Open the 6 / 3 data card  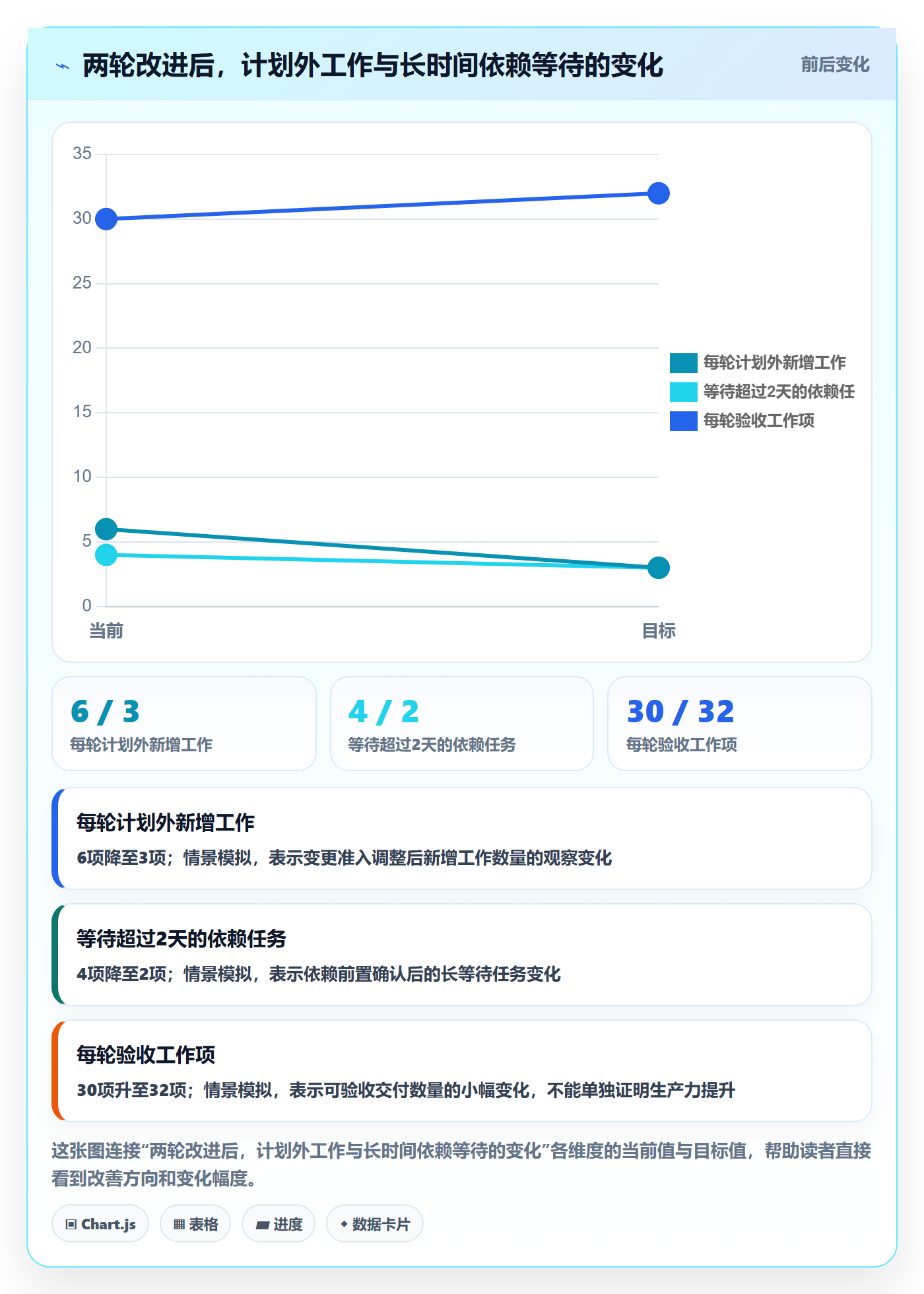[184, 724]
